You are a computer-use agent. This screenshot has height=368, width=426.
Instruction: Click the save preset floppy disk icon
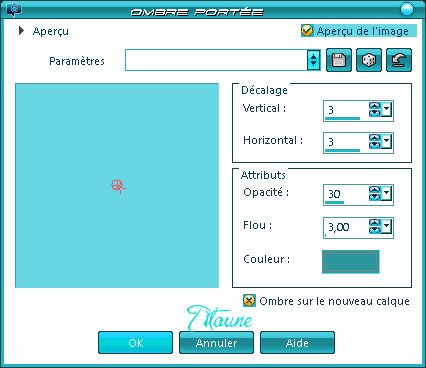tap(339, 60)
